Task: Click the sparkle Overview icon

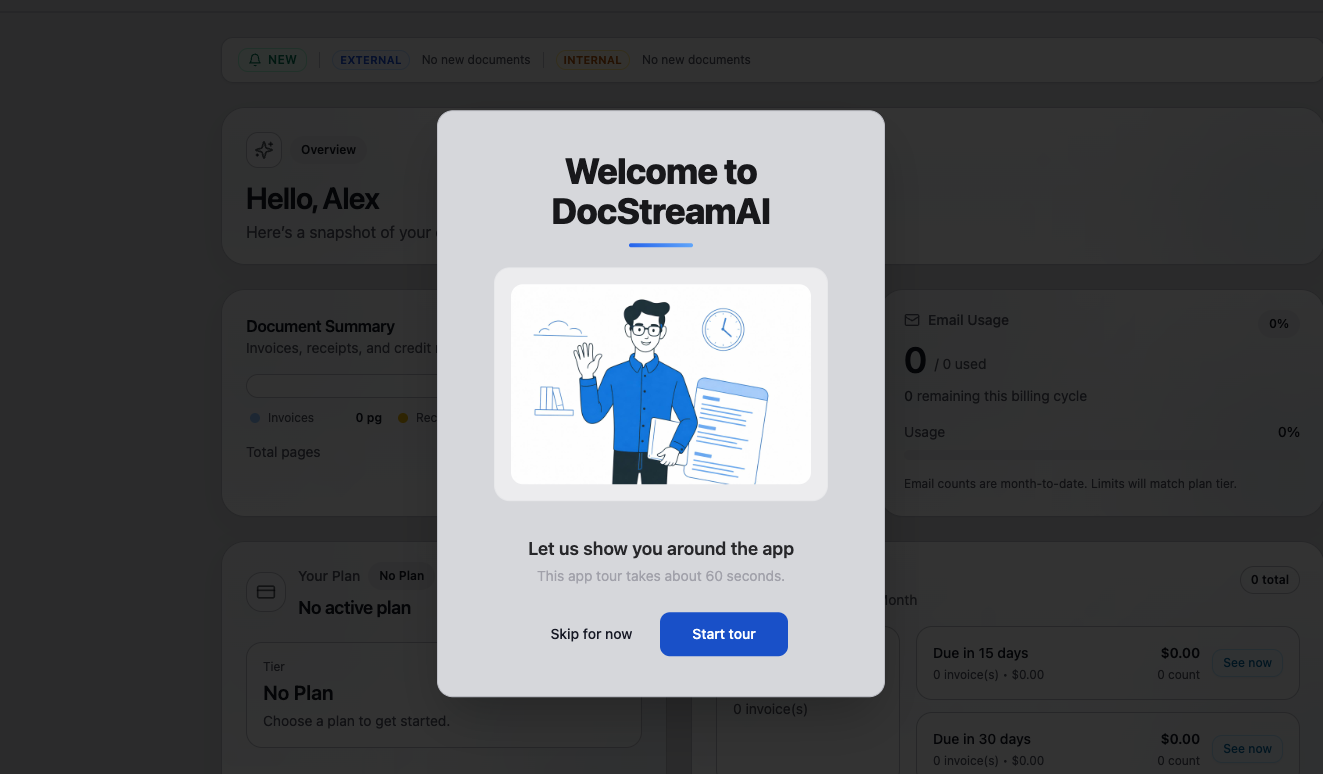Action: 264,150
